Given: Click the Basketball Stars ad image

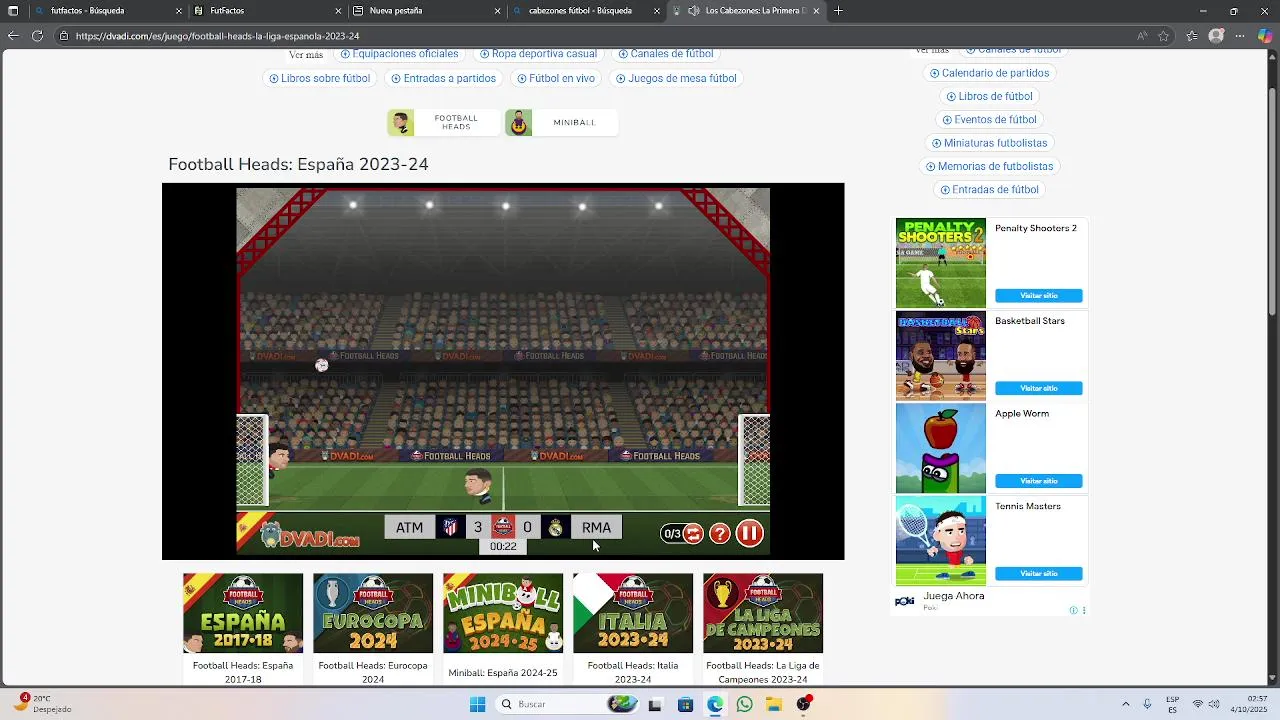Looking at the screenshot, I should [941, 356].
